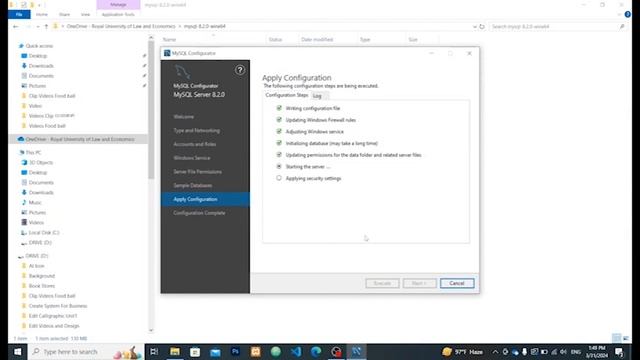This screenshot has height=360, width=640.
Task: Click the Starting the server radio indicator
Action: pos(279,167)
